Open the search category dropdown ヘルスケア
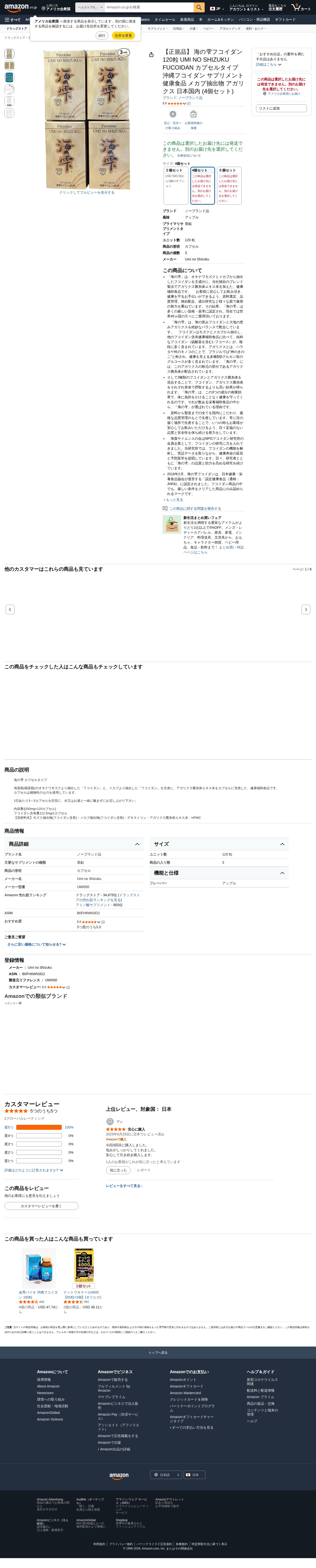The image size is (316, 1568). 90,7
